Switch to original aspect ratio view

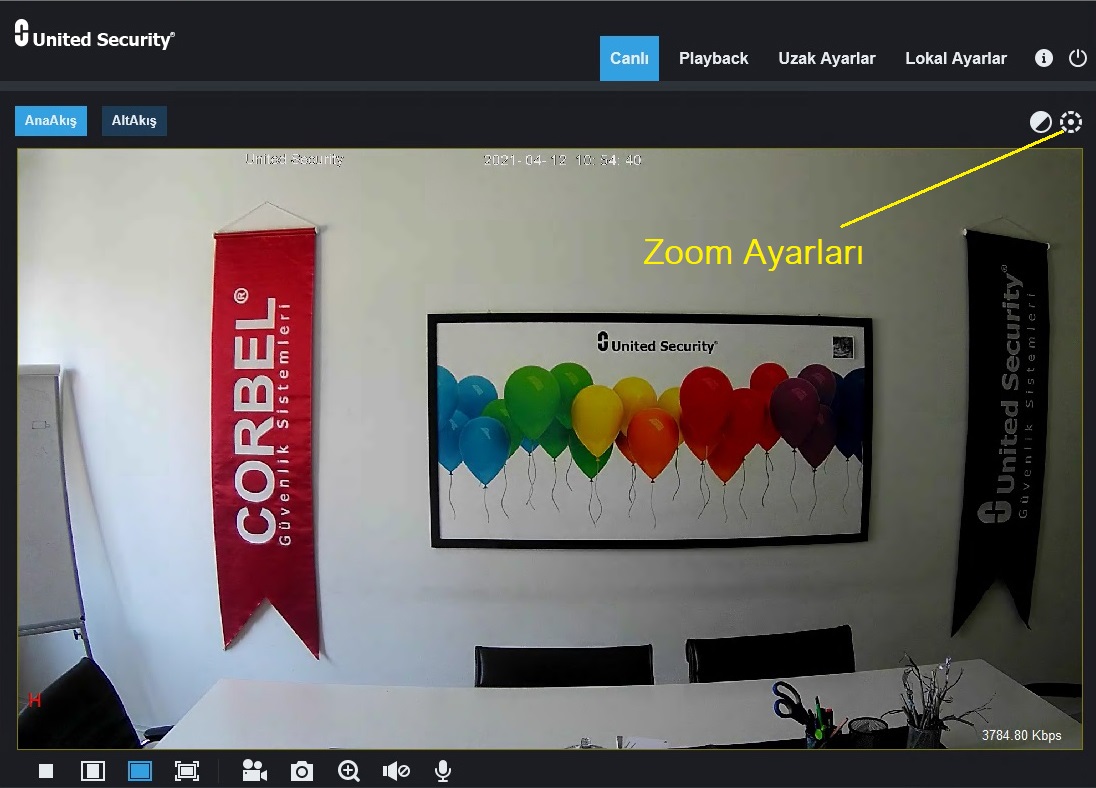point(93,771)
